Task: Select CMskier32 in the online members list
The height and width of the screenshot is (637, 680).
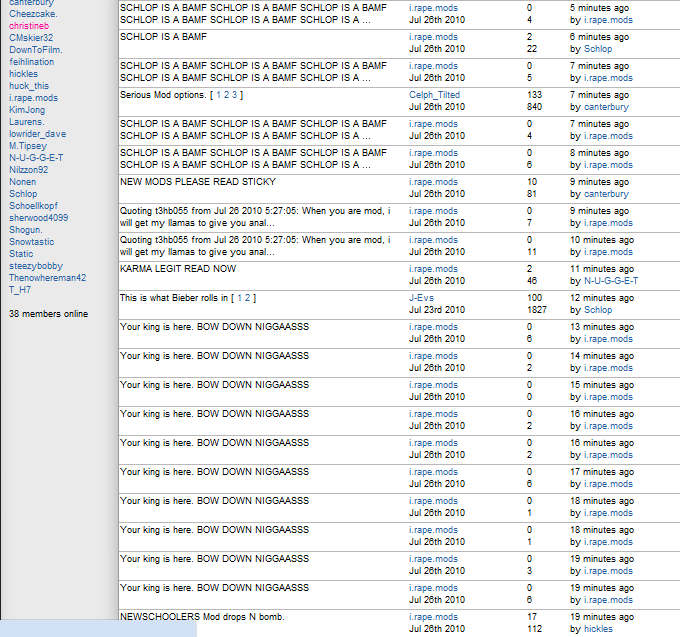Action: [x=31, y=38]
